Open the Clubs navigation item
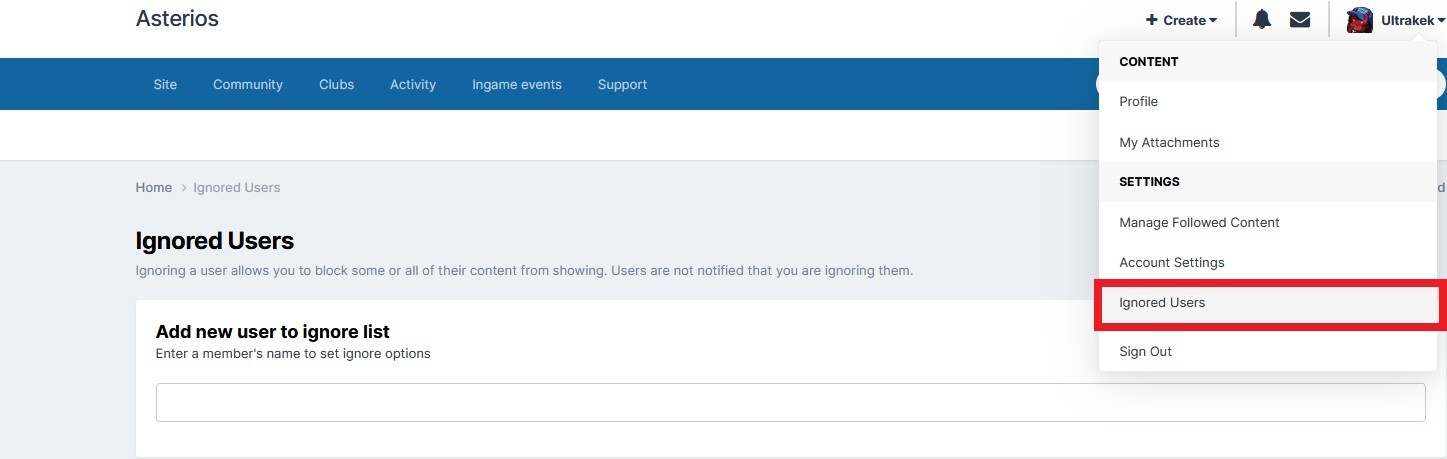1447x459 pixels. tap(336, 85)
